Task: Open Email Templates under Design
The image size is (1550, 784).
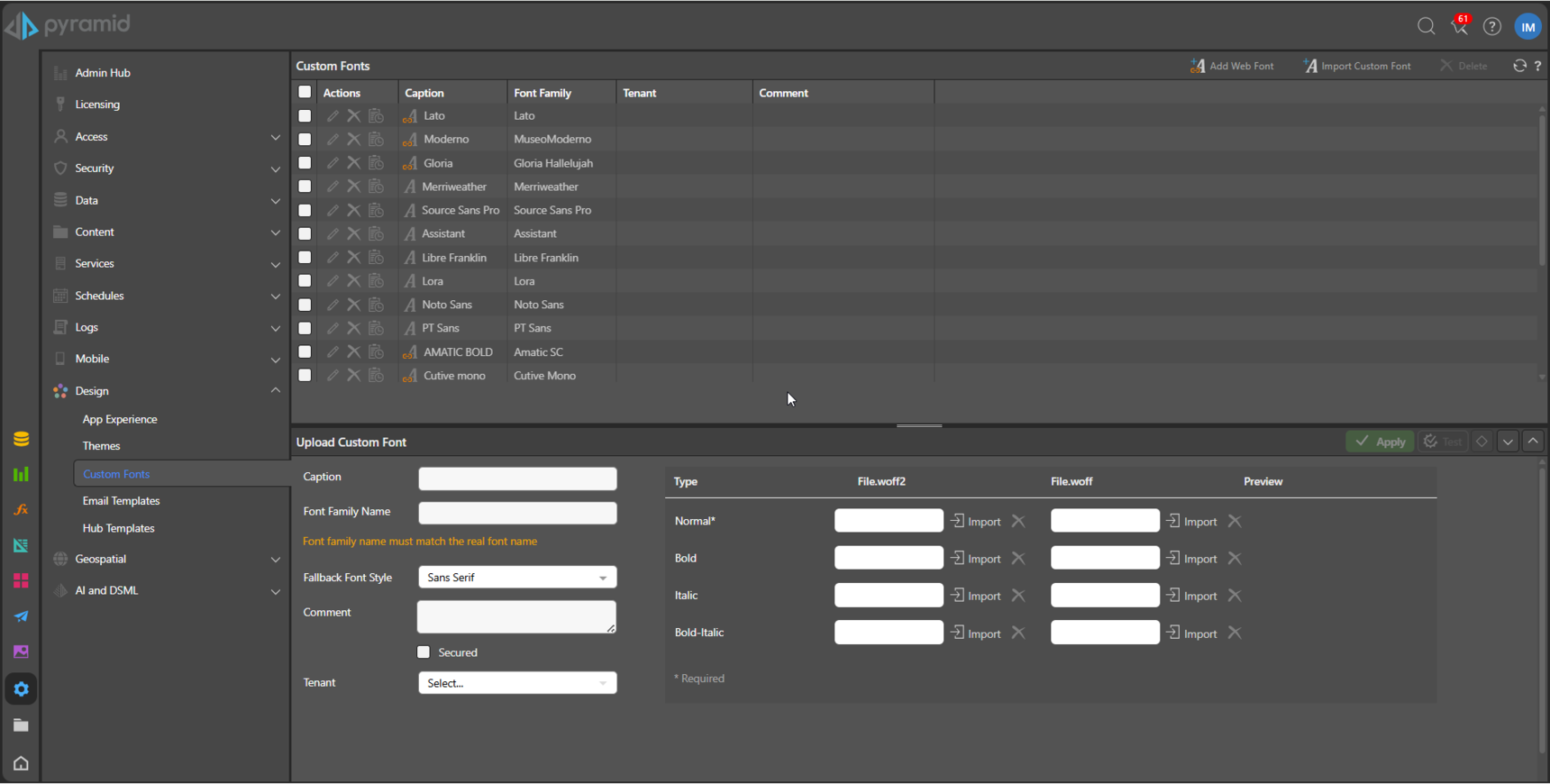Action: tap(121, 501)
